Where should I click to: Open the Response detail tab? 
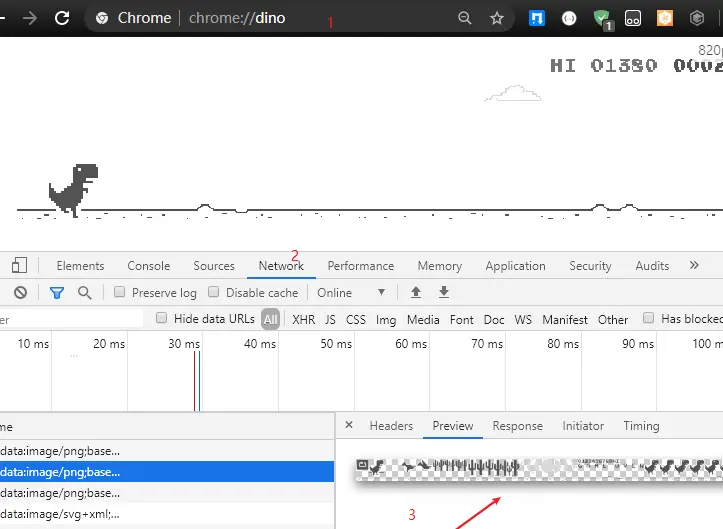(x=517, y=426)
